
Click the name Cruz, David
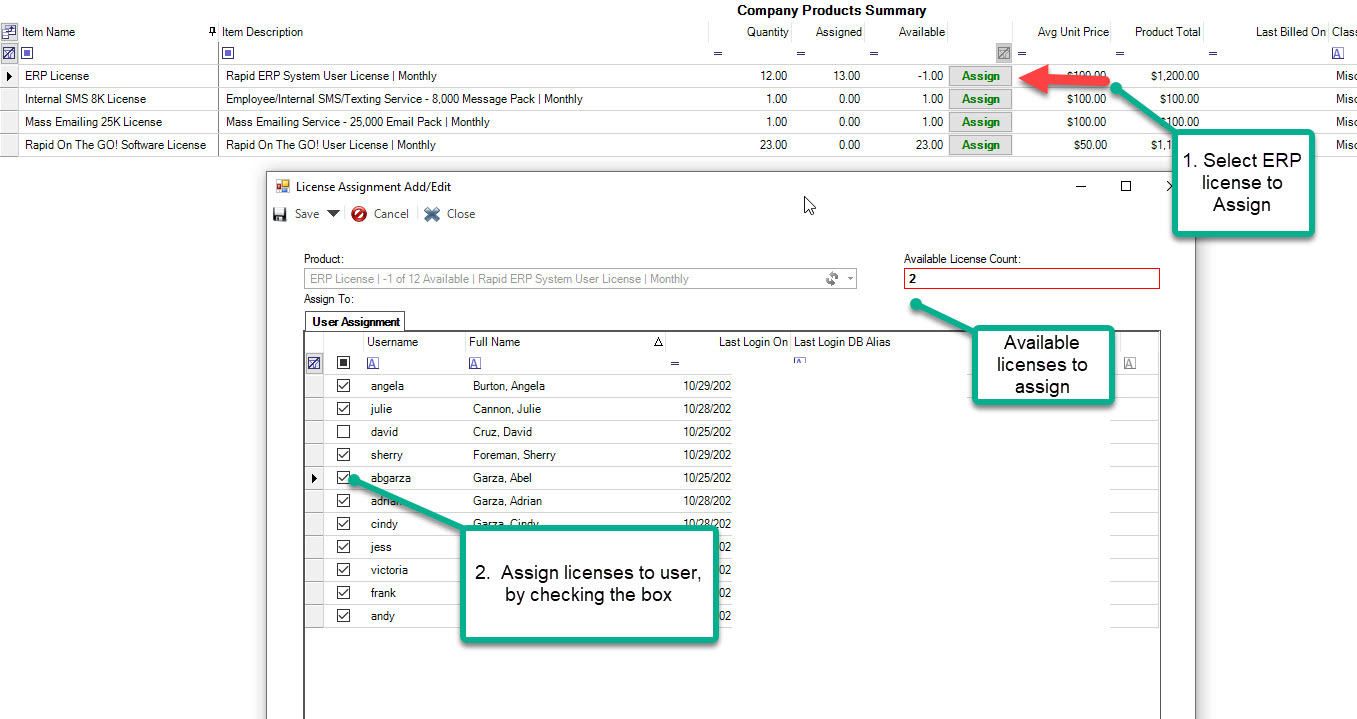point(502,432)
